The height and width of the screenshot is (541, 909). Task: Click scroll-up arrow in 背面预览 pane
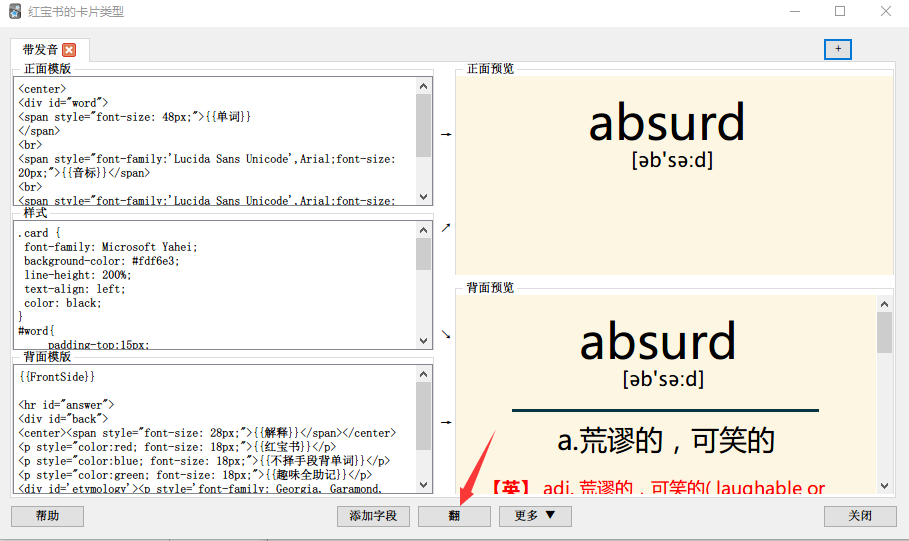(884, 304)
